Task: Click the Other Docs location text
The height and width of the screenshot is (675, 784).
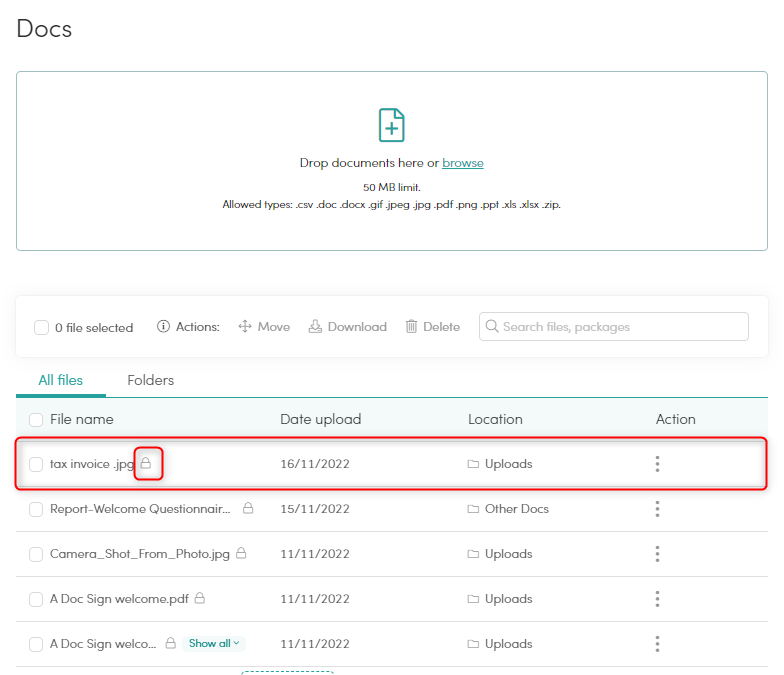Action: (x=516, y=509)
